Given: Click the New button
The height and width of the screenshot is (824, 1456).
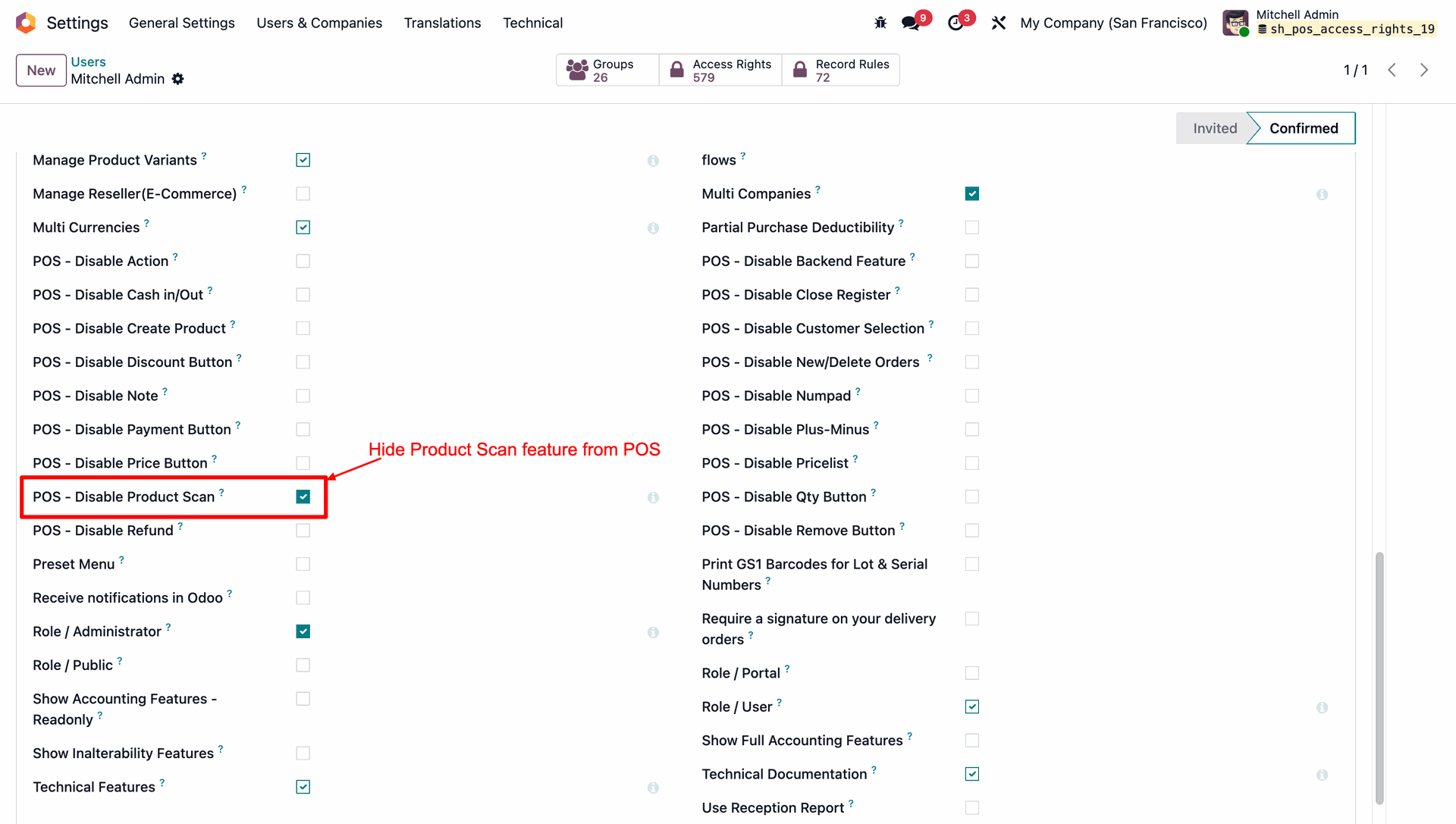Looking at the screenshot, I should tap(41, 70).
